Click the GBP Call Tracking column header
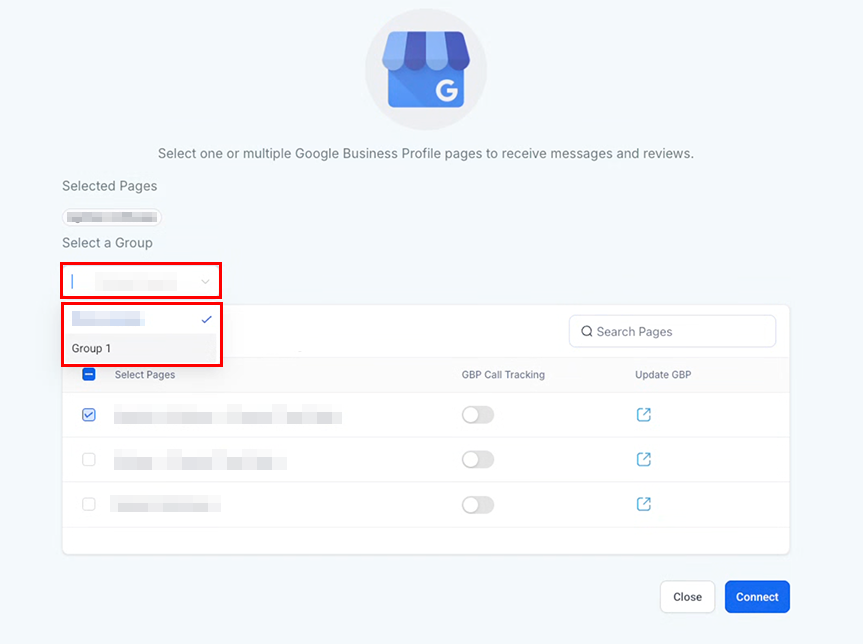 [x=503, y=375]
